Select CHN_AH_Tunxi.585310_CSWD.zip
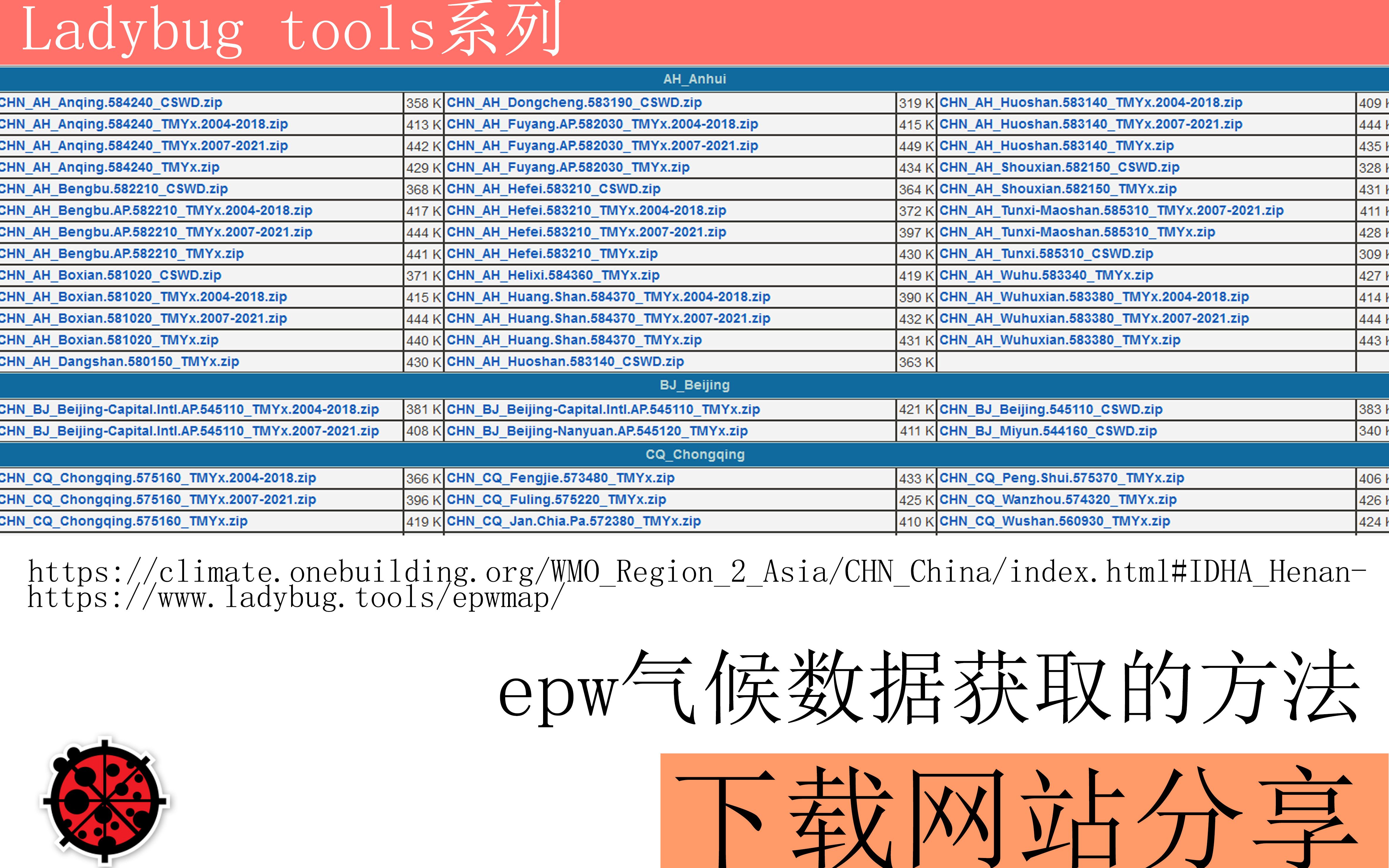Screen dimensions: 1389x868 click(1046, 254)
